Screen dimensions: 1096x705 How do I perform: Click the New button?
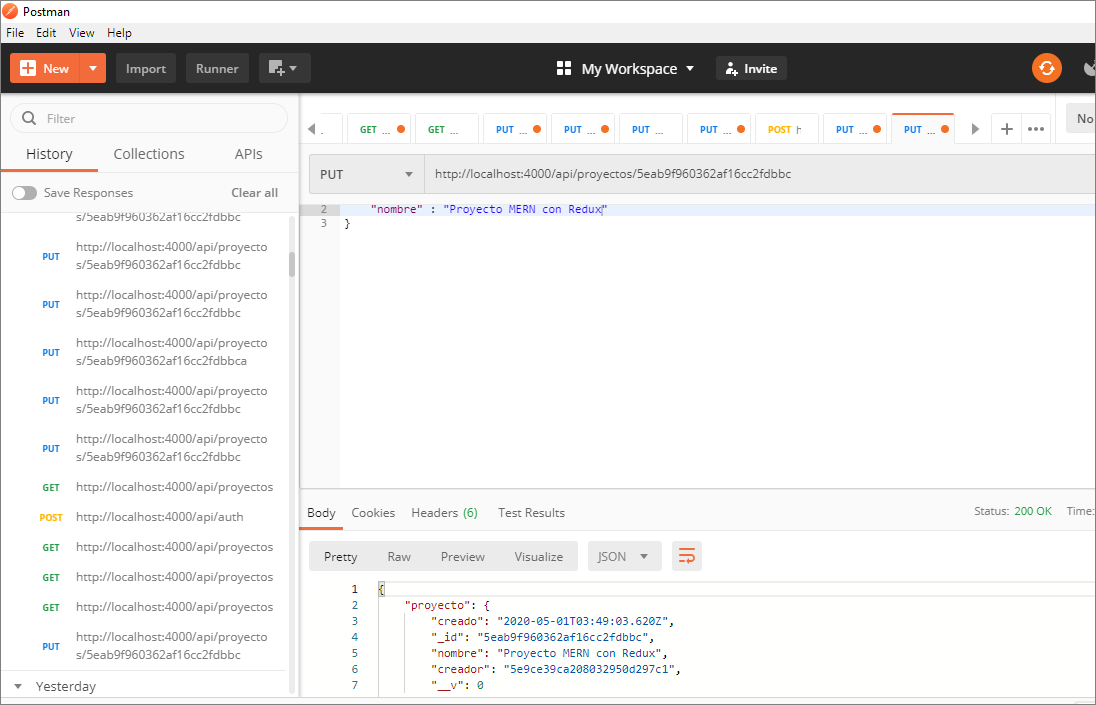point(45,68)
